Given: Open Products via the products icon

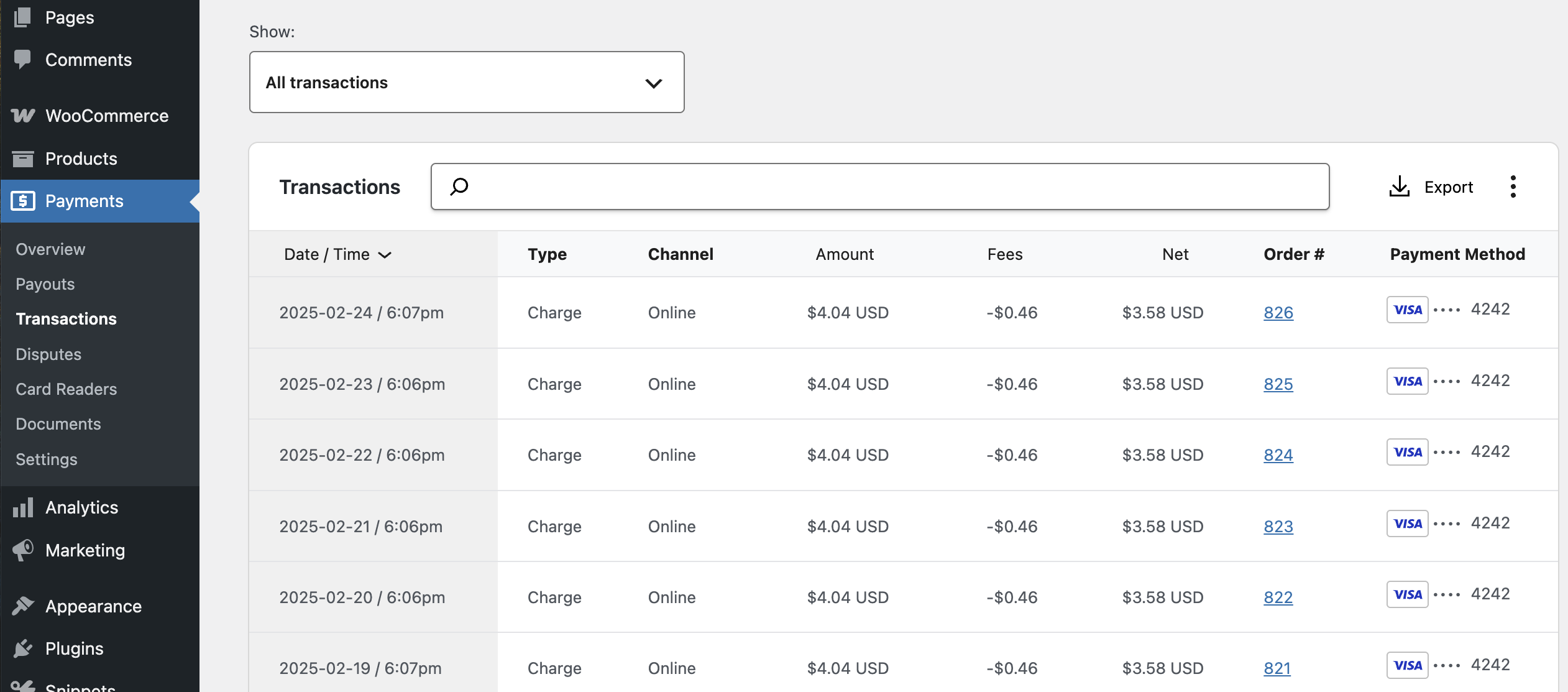Looking at the screenshot, I should pyautogui.click(x=22, y=158).
